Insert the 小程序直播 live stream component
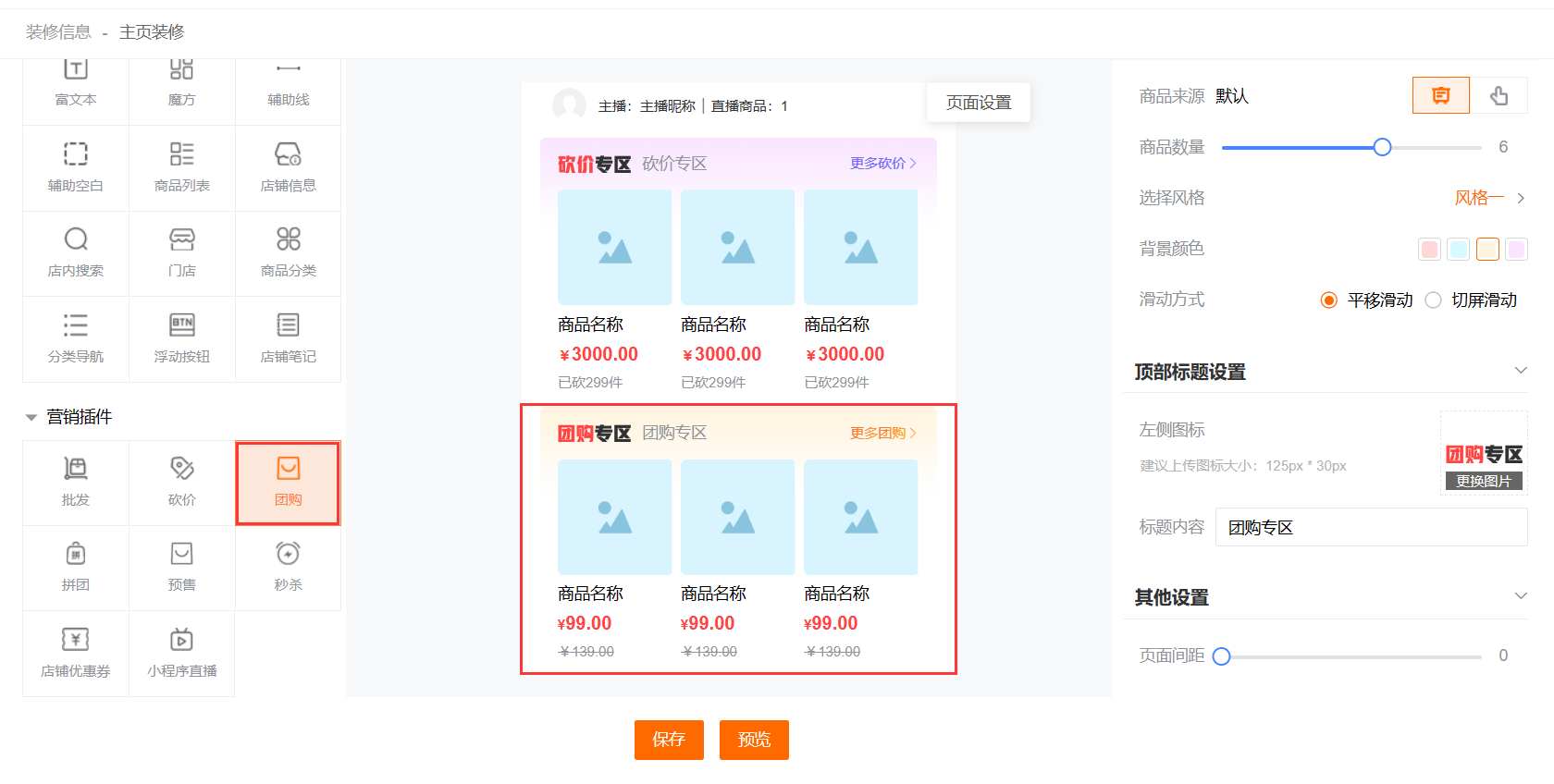Viewport: 1554px width, 784px height. pos(182,652)
